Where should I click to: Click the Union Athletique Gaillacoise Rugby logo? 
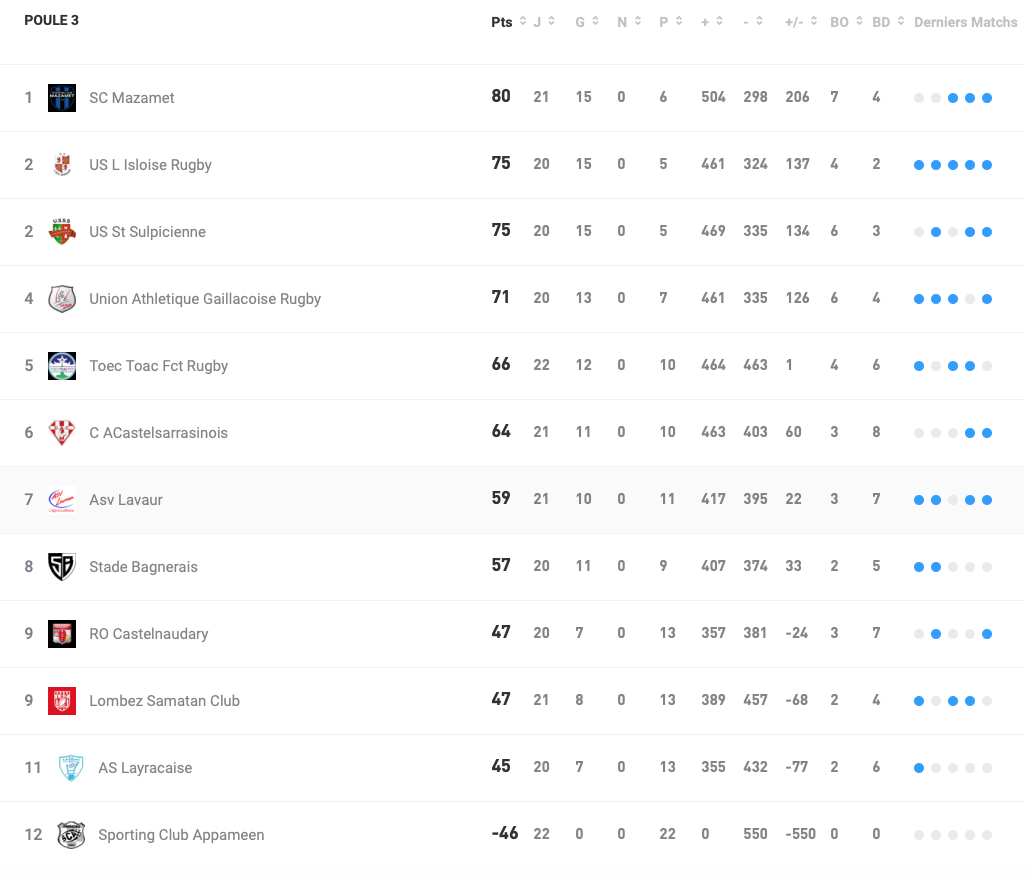click(x=62, y=299)
